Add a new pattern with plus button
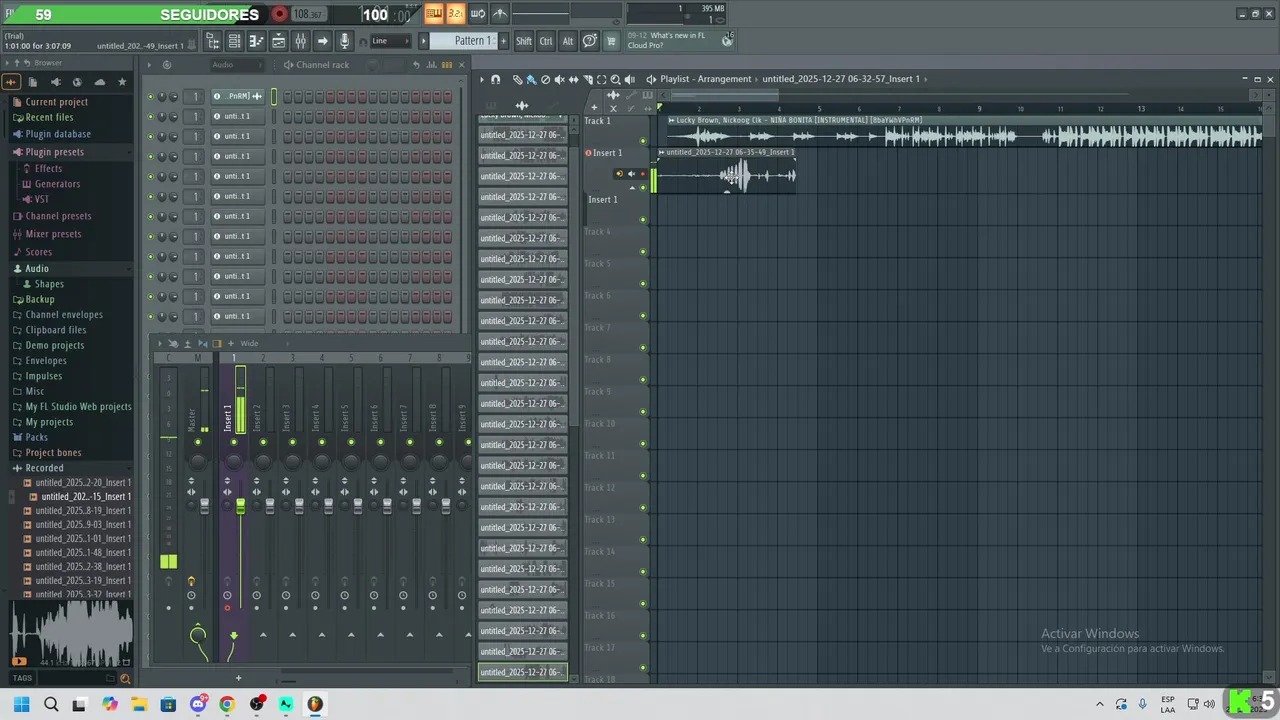The height and width of the screenshot is (720, 1280). point(503,41)
